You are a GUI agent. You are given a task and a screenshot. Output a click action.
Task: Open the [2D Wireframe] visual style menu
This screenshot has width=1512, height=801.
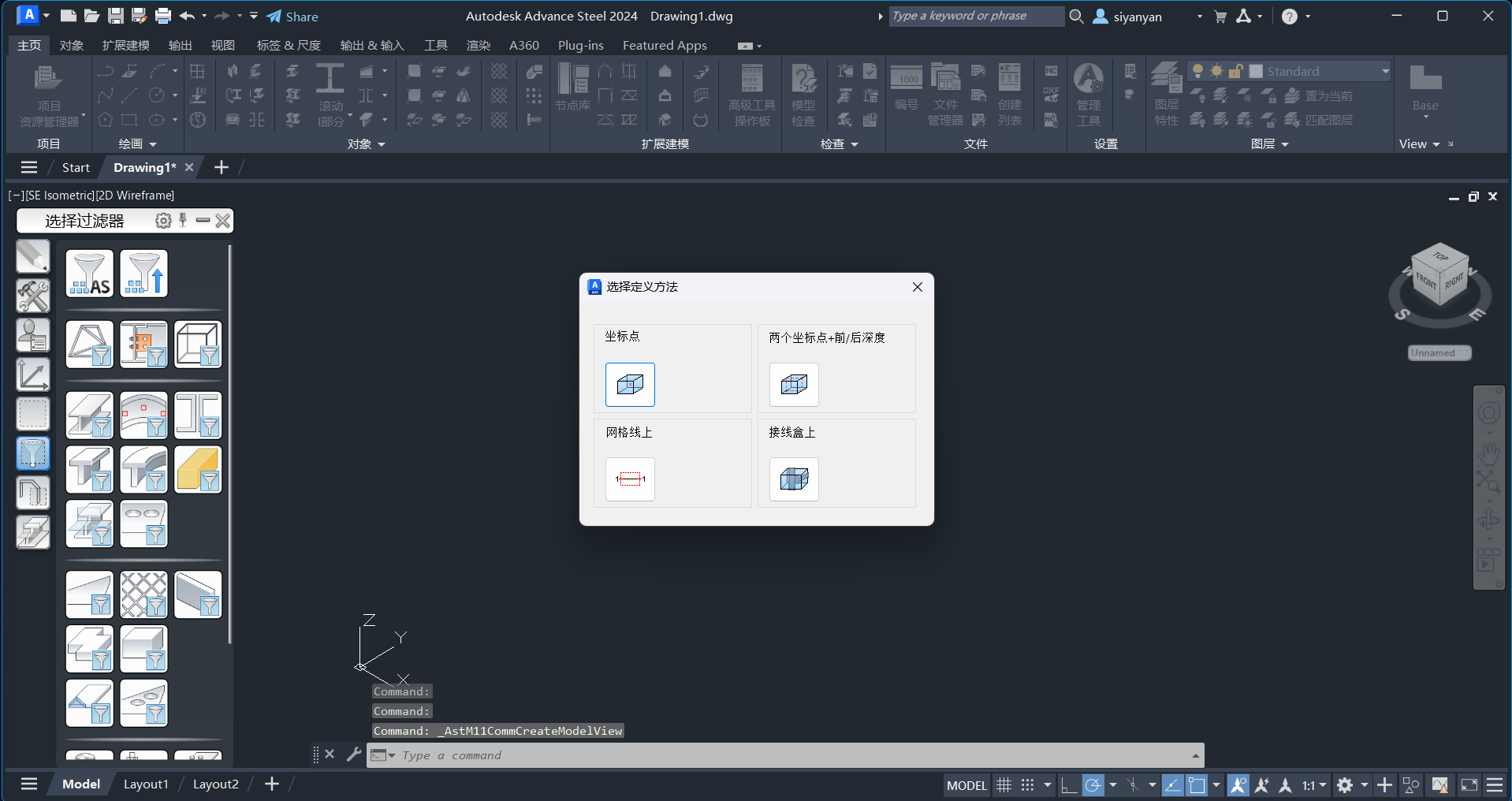(x=135, y=196)
